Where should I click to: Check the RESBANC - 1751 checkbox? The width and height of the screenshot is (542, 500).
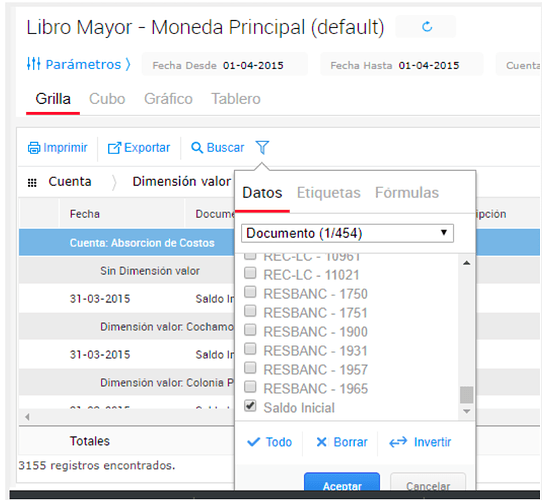[x=250, y=311]
